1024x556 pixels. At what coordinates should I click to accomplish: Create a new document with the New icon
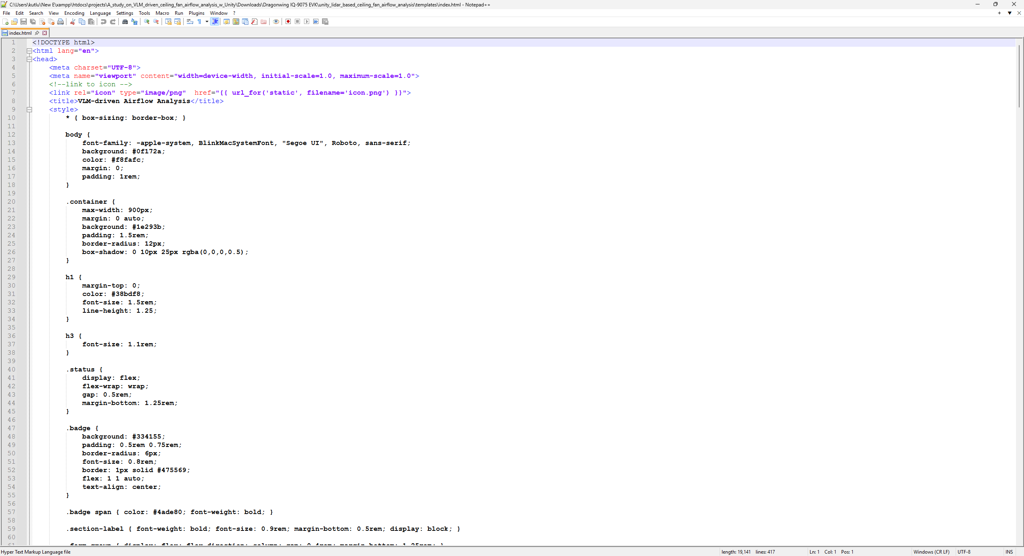click(5, 22)
